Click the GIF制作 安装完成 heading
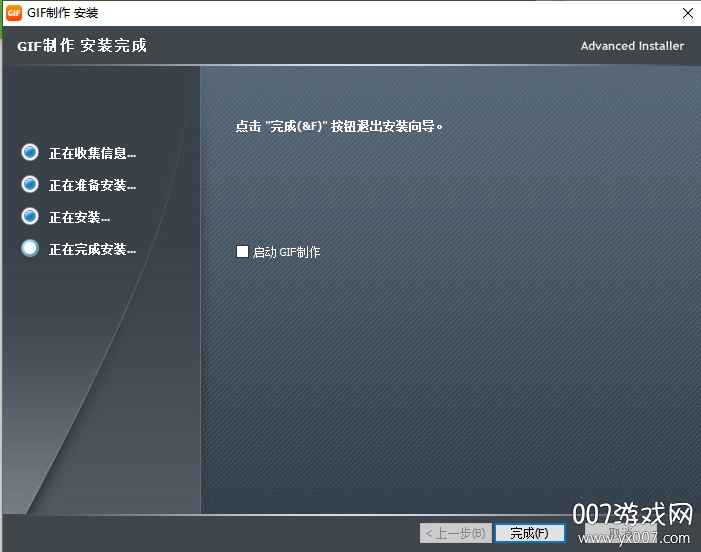701x552 pixels. click(82, 46)
